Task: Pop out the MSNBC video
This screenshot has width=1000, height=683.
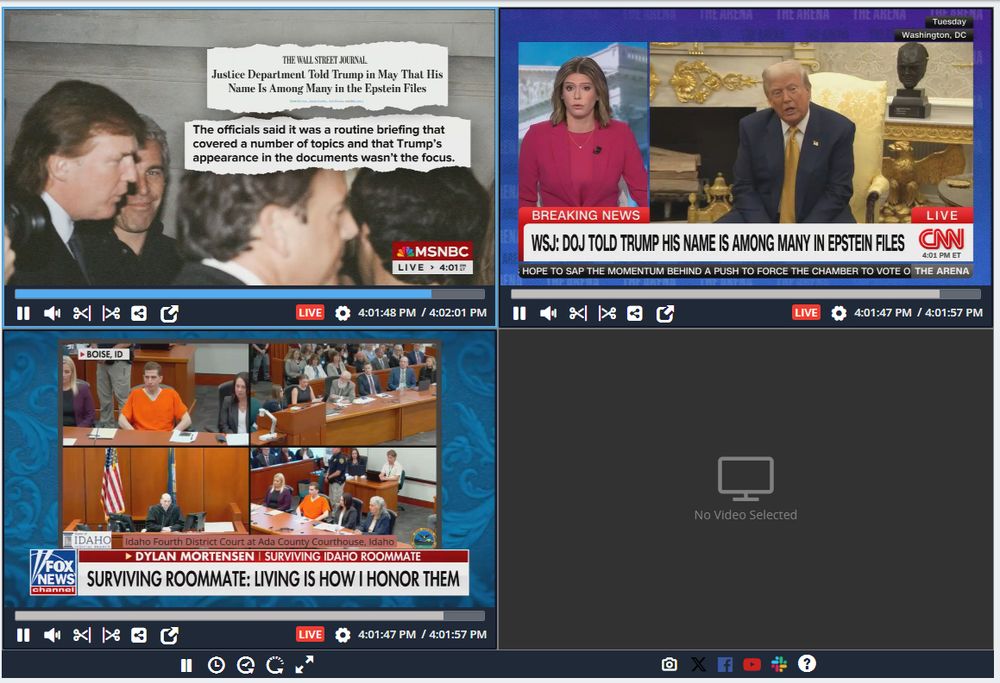Action: pyautogui.click(x=169, y=313)
